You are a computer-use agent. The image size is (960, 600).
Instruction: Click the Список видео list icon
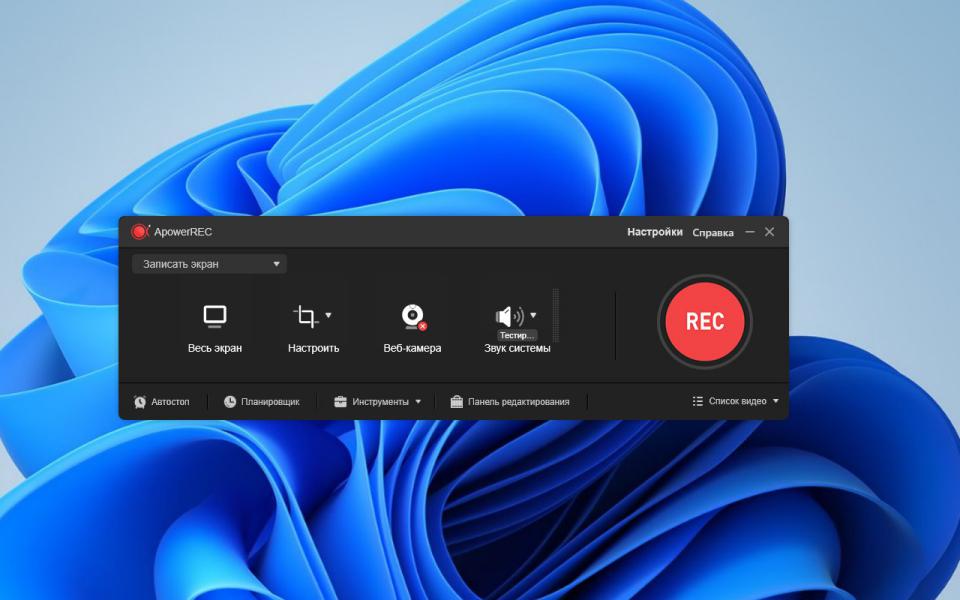[x=697, y=401]
